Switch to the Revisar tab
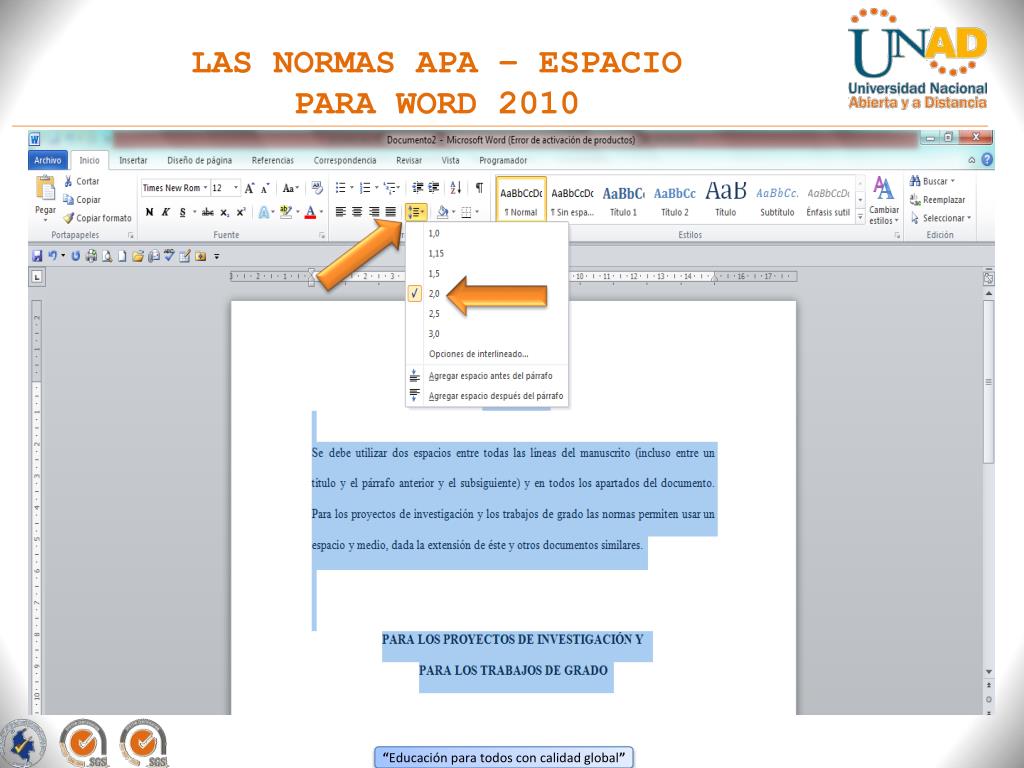The width and height of the screenshot is (1024, 768). click(409, 160)
